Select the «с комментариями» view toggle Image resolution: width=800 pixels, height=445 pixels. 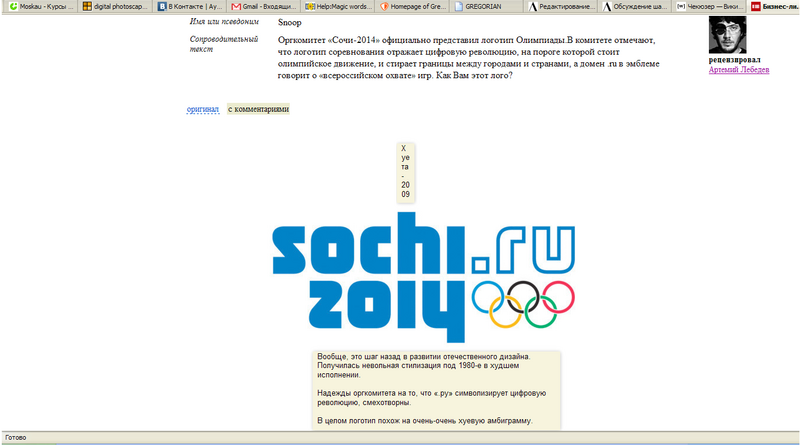[x=258, y=109]
